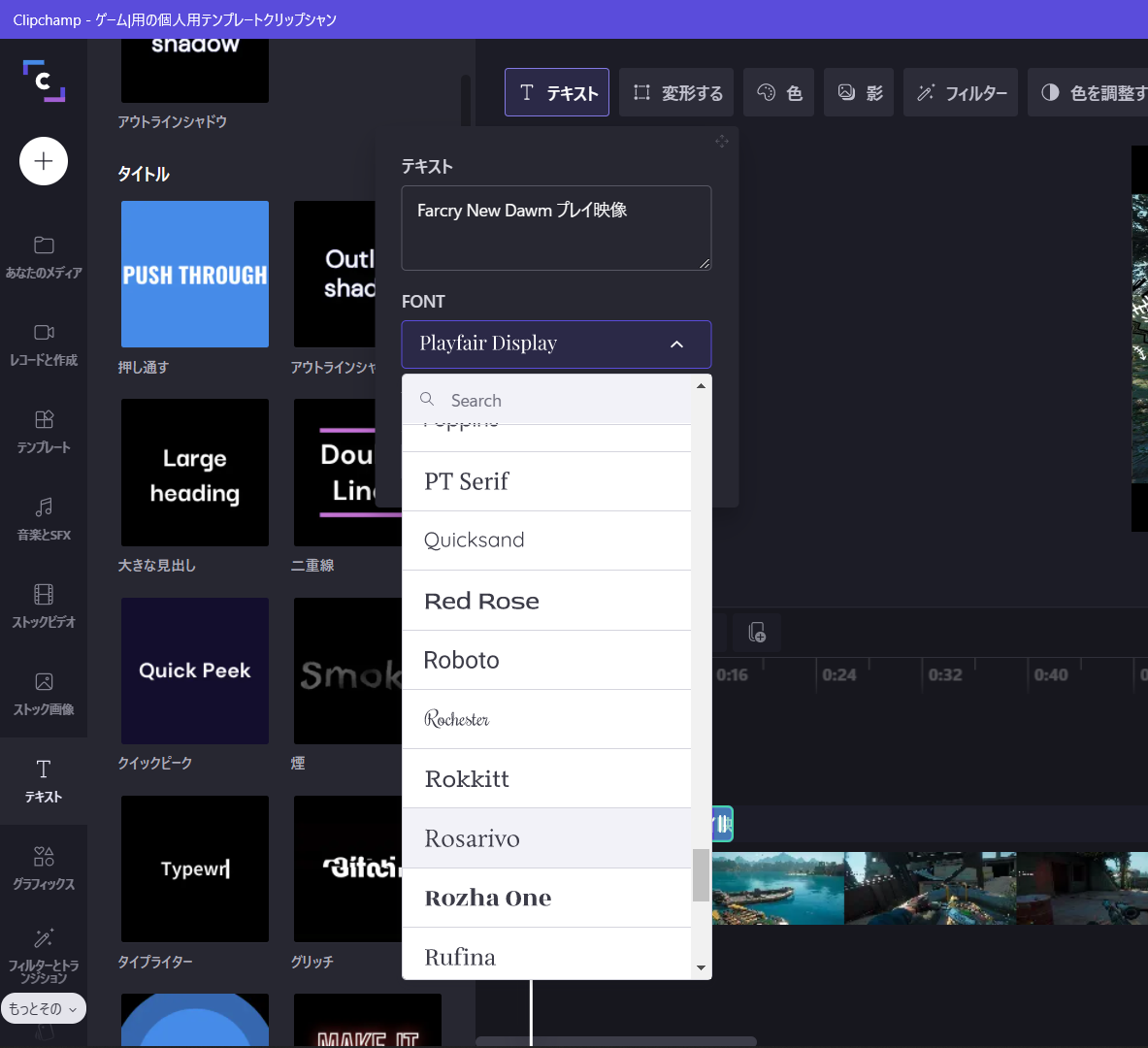
Task: Open the 色 color toolbar tab
Action: [x=779, y=92]
